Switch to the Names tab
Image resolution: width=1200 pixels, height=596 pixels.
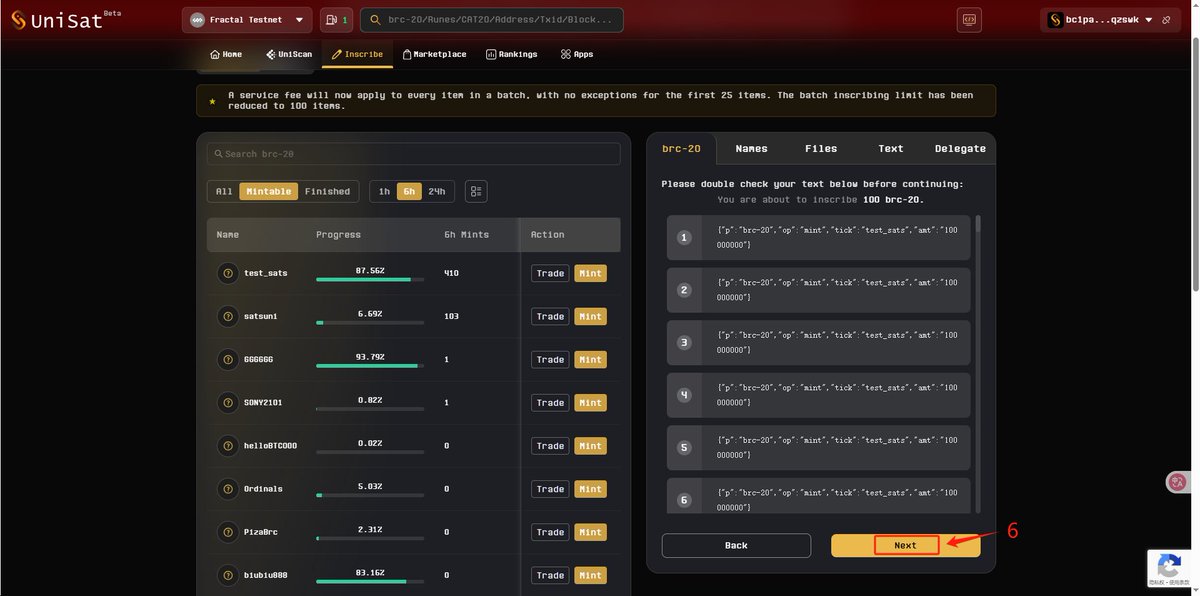[x=751, y=148]
